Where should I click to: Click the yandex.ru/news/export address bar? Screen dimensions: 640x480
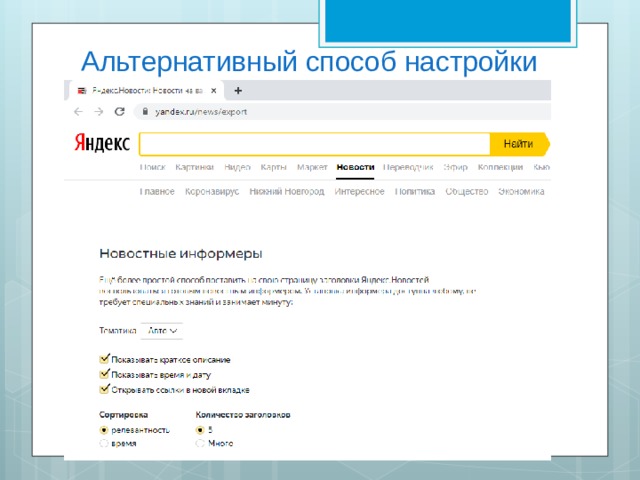coord(342,112)
